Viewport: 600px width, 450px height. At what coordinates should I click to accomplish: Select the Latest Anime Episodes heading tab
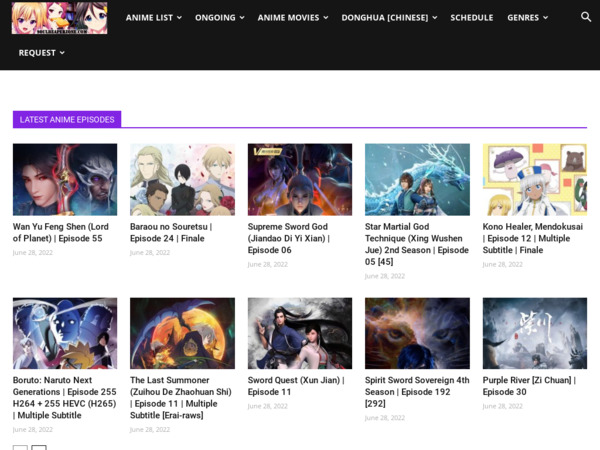coord(67,119)
